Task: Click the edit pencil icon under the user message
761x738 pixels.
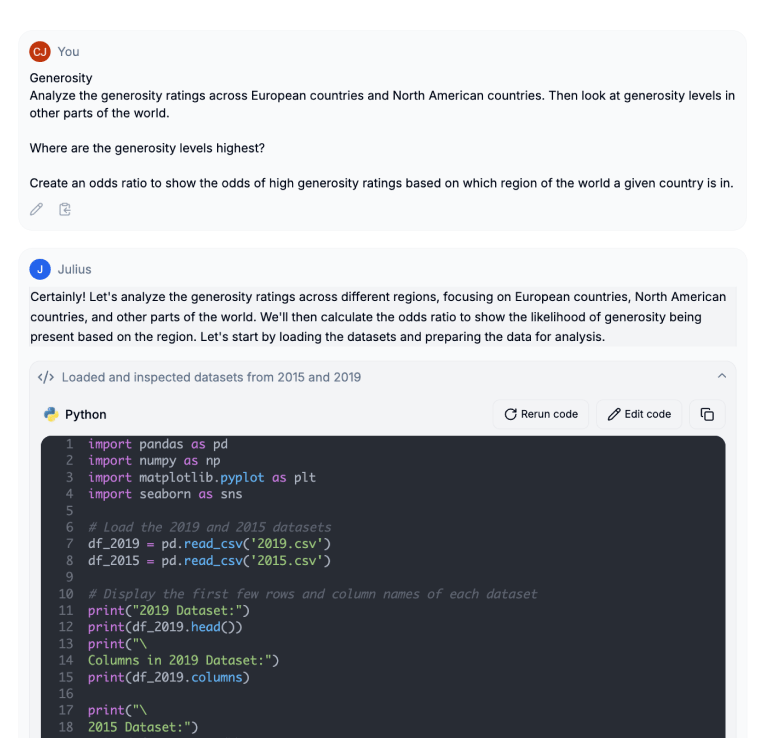Action: pyautogui.click(x=36, y=209)
